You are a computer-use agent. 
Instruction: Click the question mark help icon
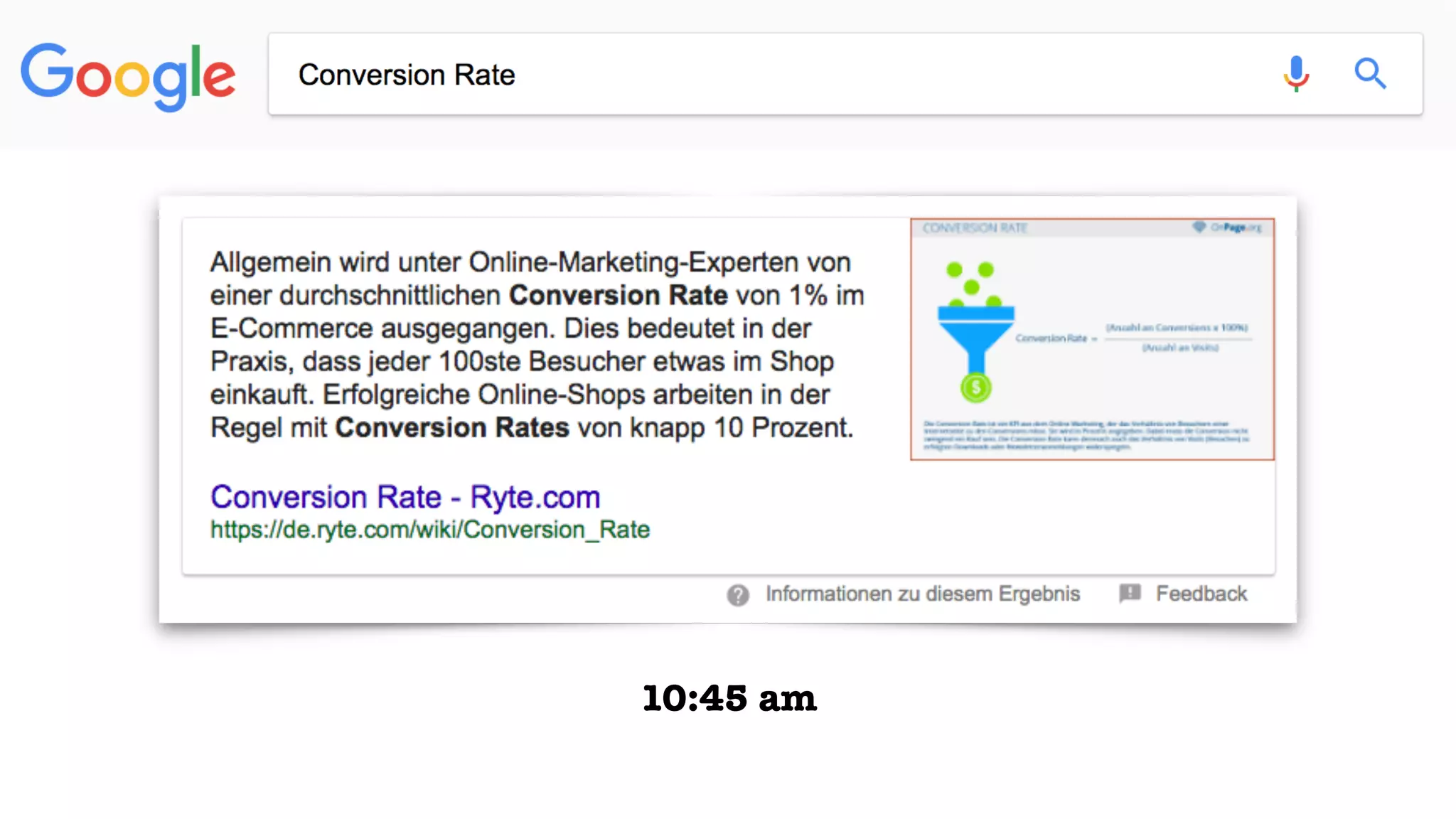click(738, 594)
